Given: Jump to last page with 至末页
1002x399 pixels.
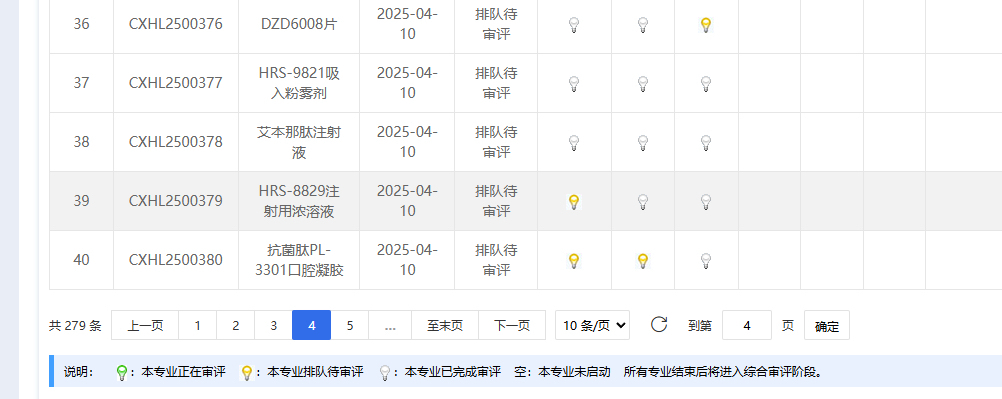Looking at the screenshot, I should coord(445,325).
